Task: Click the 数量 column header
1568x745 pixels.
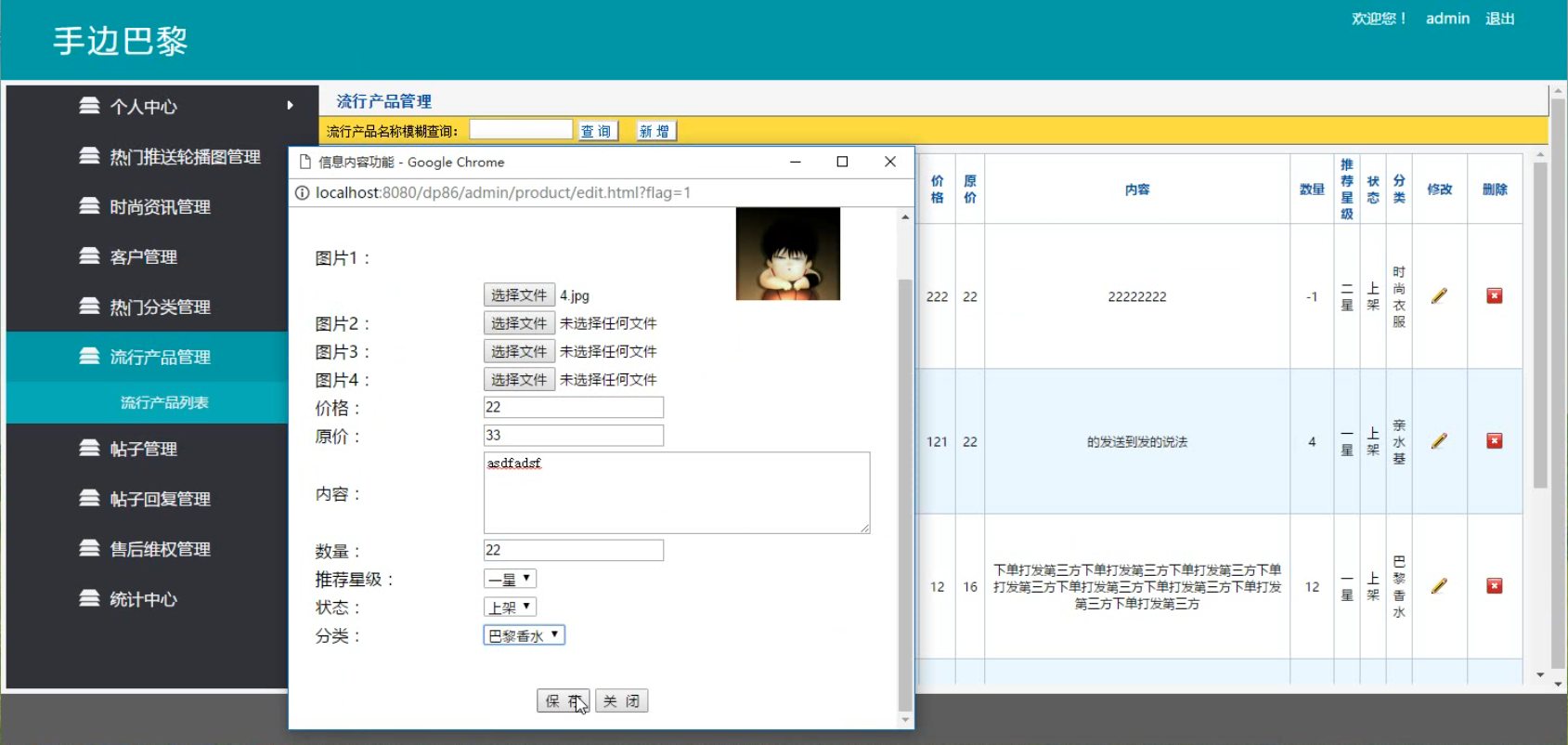Action: pyautogui.click(x=1312, y=190)
